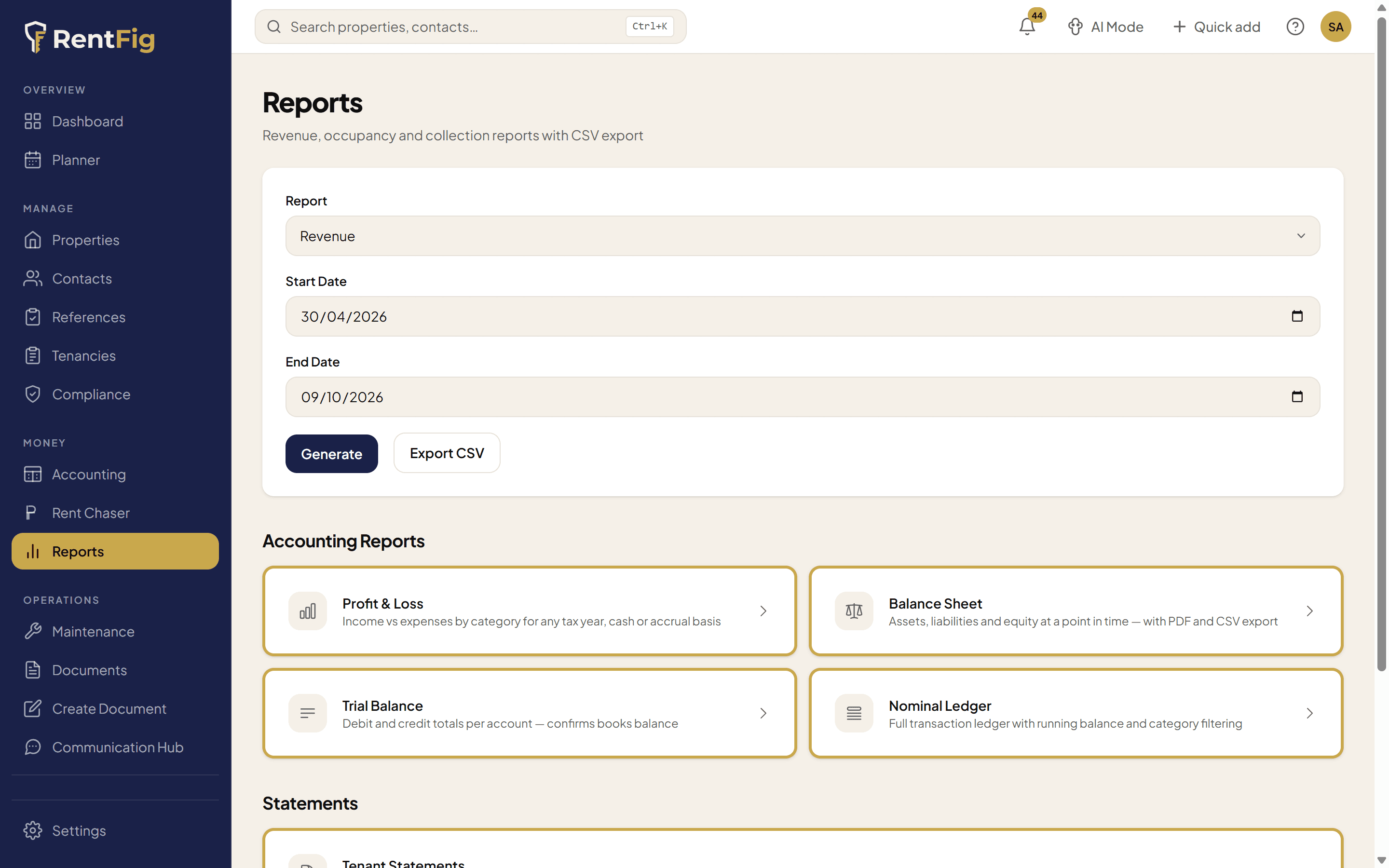
Task: Click the Balance Sheet scales icon
Action: pos(854,611)
